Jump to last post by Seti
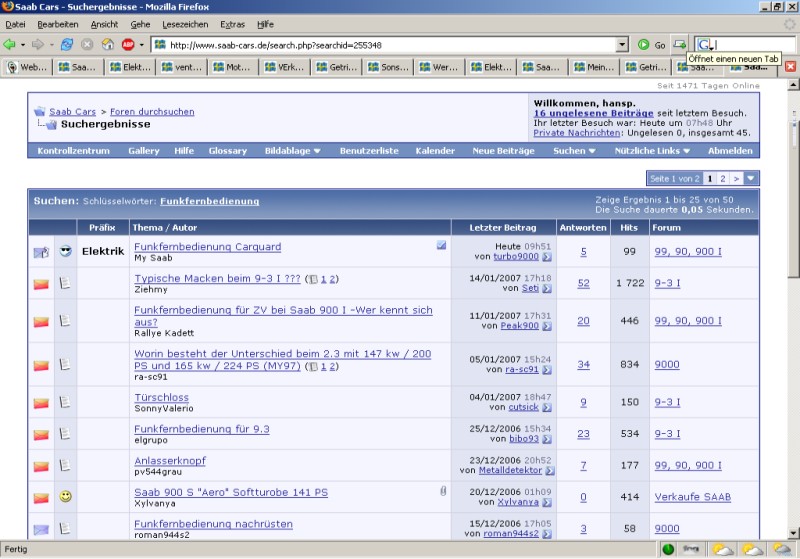Image resolution: width=800 pixels, height=559 pixels. pos(547,289)
